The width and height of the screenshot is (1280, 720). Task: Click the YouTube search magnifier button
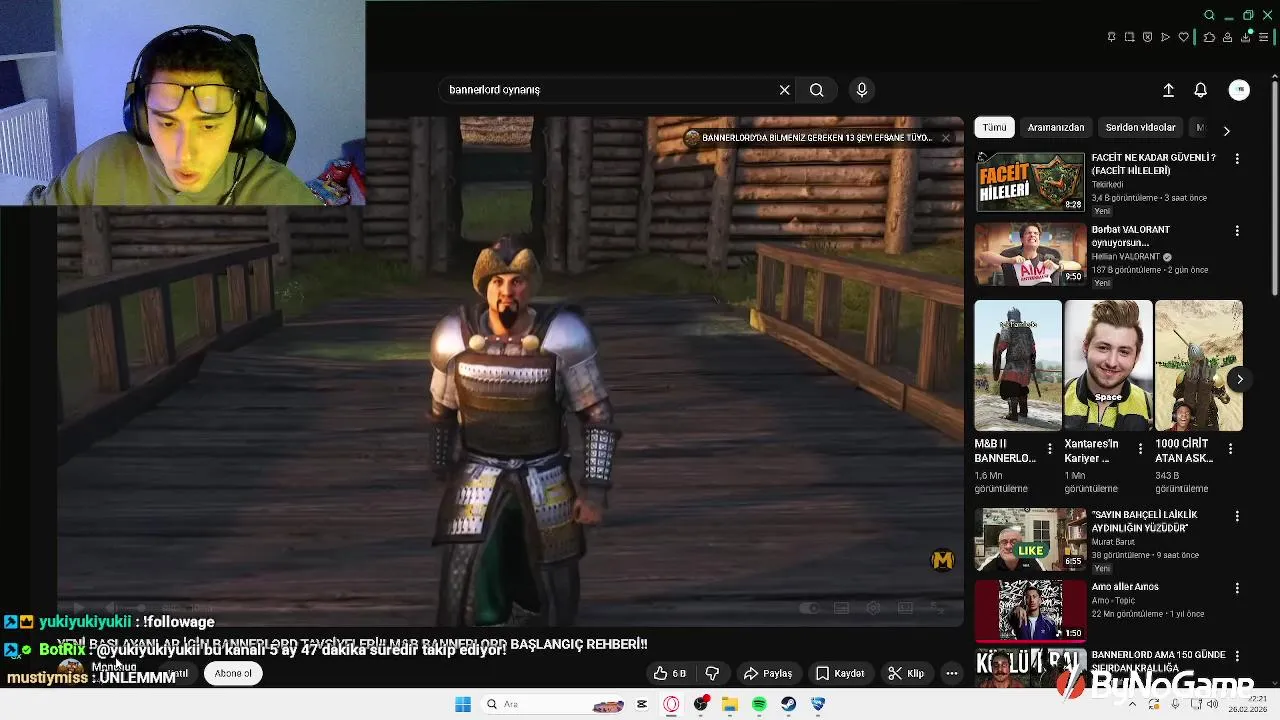[817, 90]
